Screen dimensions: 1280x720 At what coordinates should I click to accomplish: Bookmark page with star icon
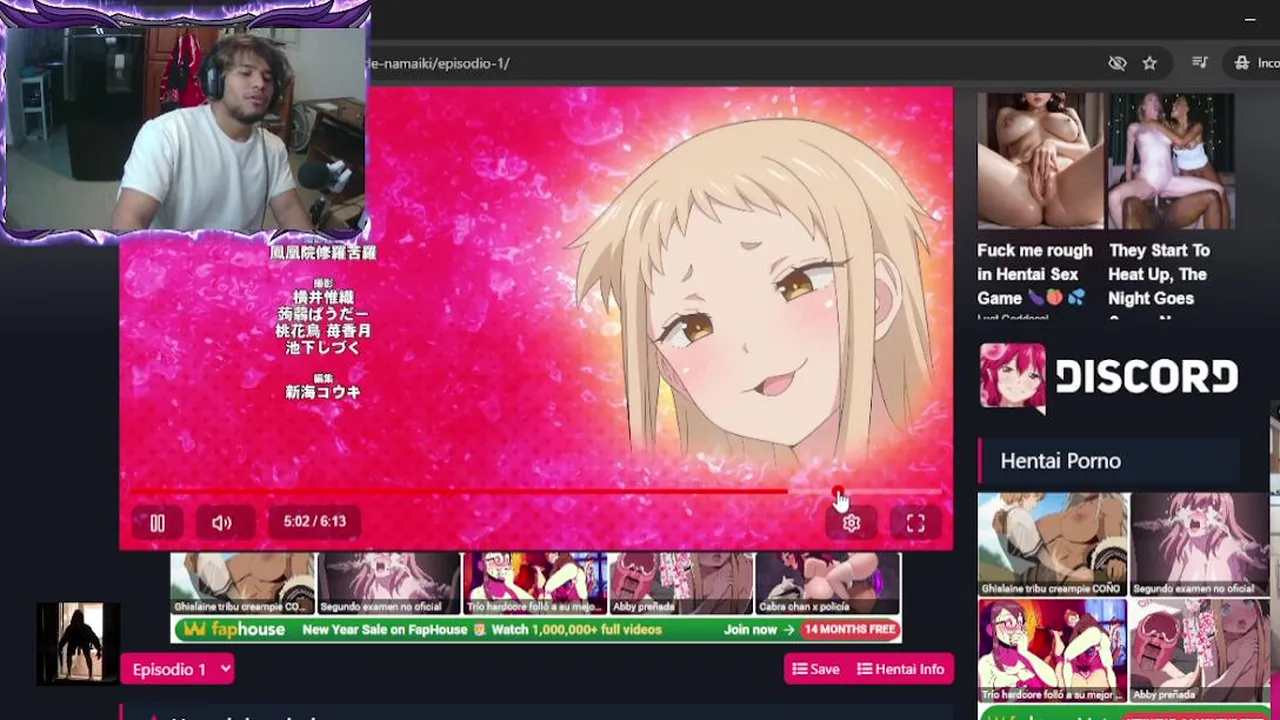pos(1150,63)
